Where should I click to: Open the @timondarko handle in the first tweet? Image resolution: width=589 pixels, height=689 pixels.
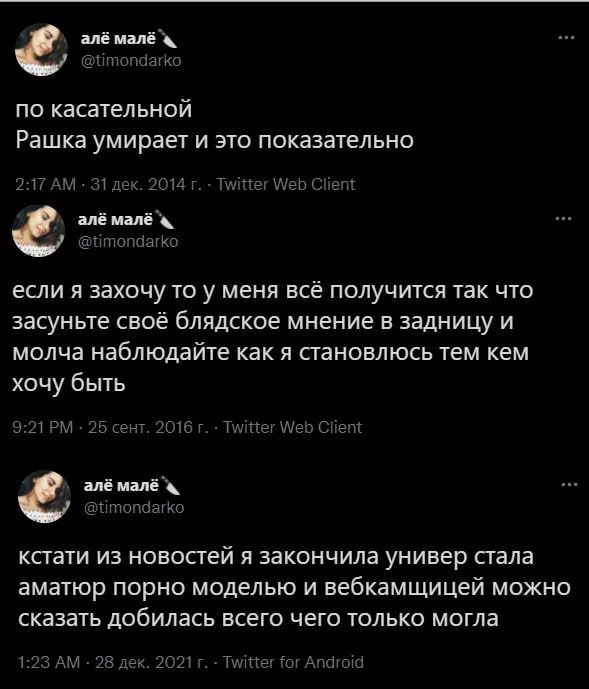131,60
